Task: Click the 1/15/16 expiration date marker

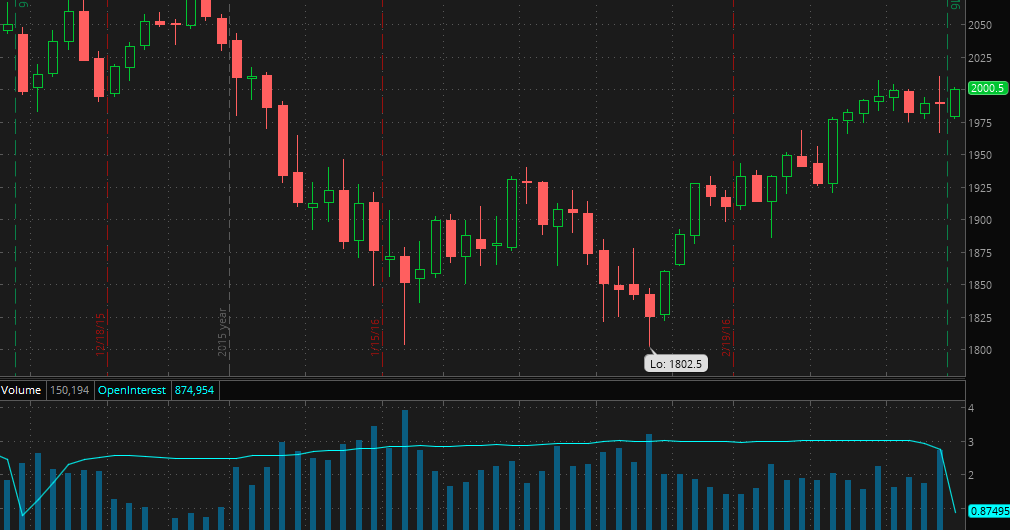Action: pos(375,336)
